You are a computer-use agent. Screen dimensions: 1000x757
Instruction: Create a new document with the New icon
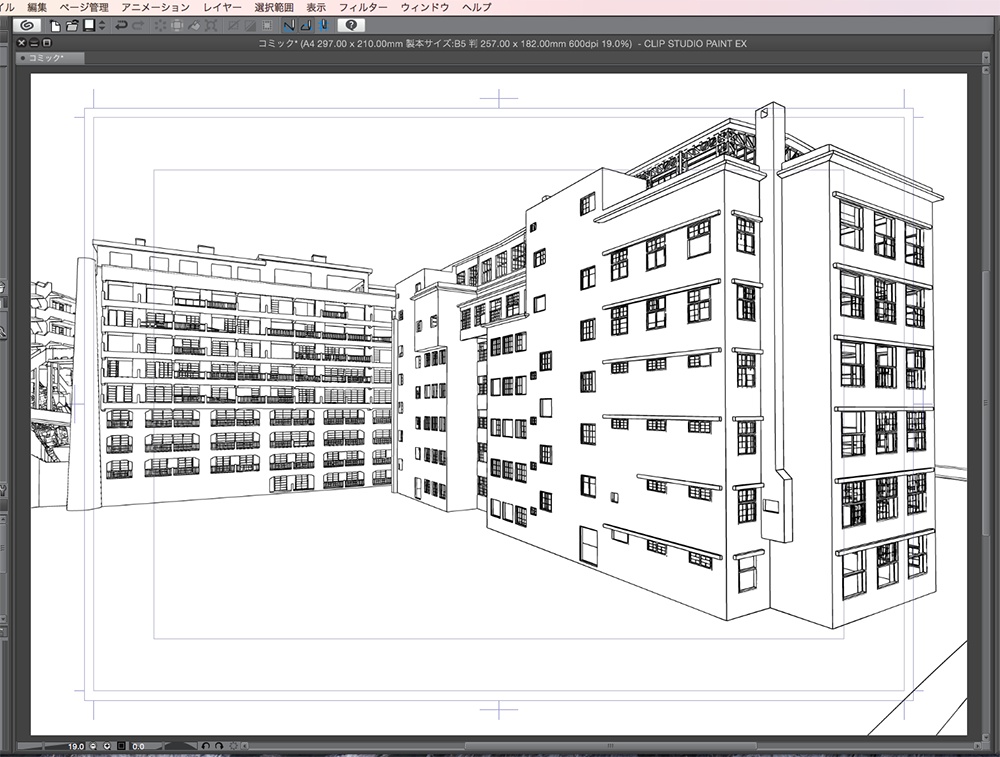[55, 26]
